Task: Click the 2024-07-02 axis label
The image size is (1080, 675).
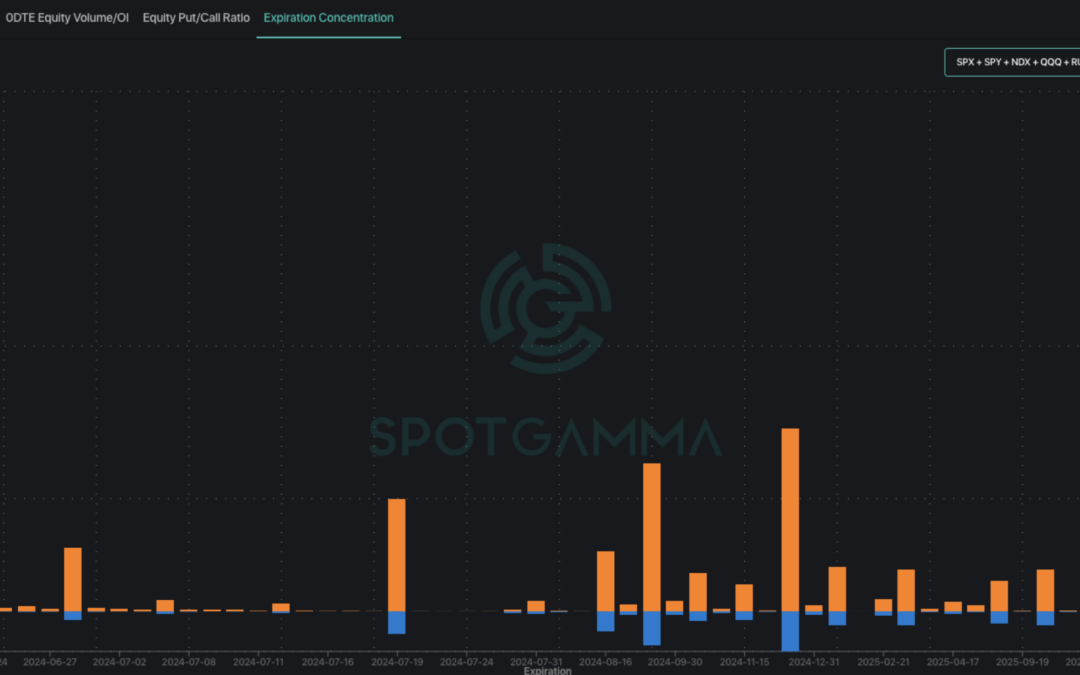Action: pyautogui.click(x=119, y=662)
